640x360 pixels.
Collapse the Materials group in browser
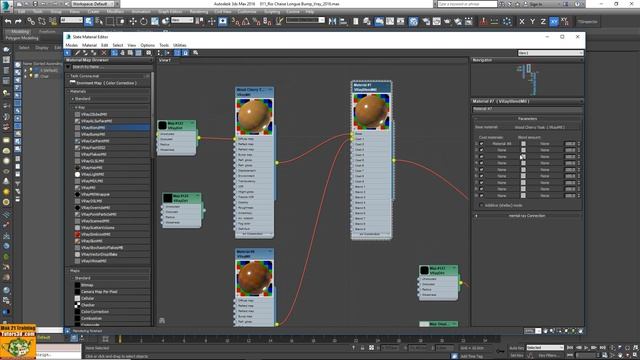[x=68, y=91]
